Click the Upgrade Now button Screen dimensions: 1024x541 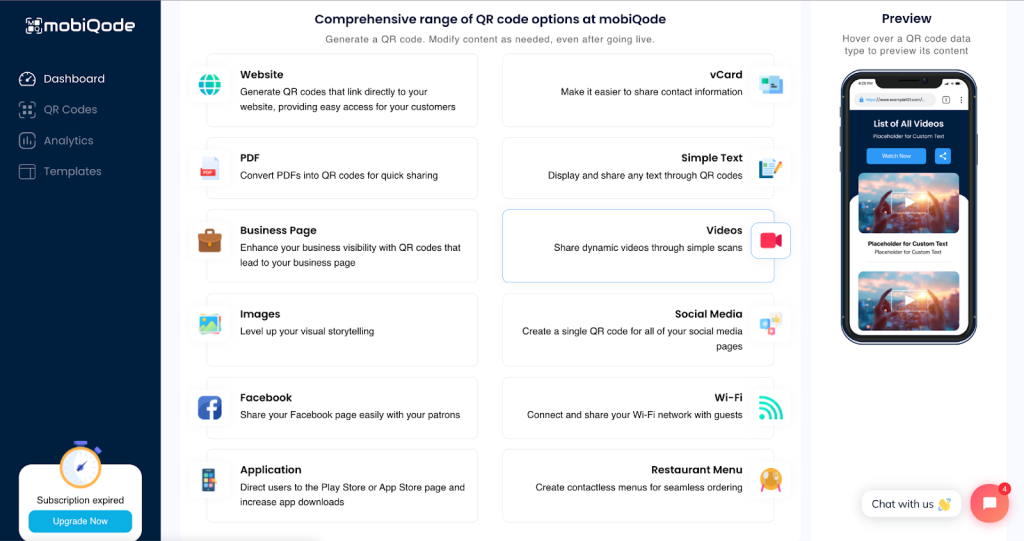pos(80,521)
